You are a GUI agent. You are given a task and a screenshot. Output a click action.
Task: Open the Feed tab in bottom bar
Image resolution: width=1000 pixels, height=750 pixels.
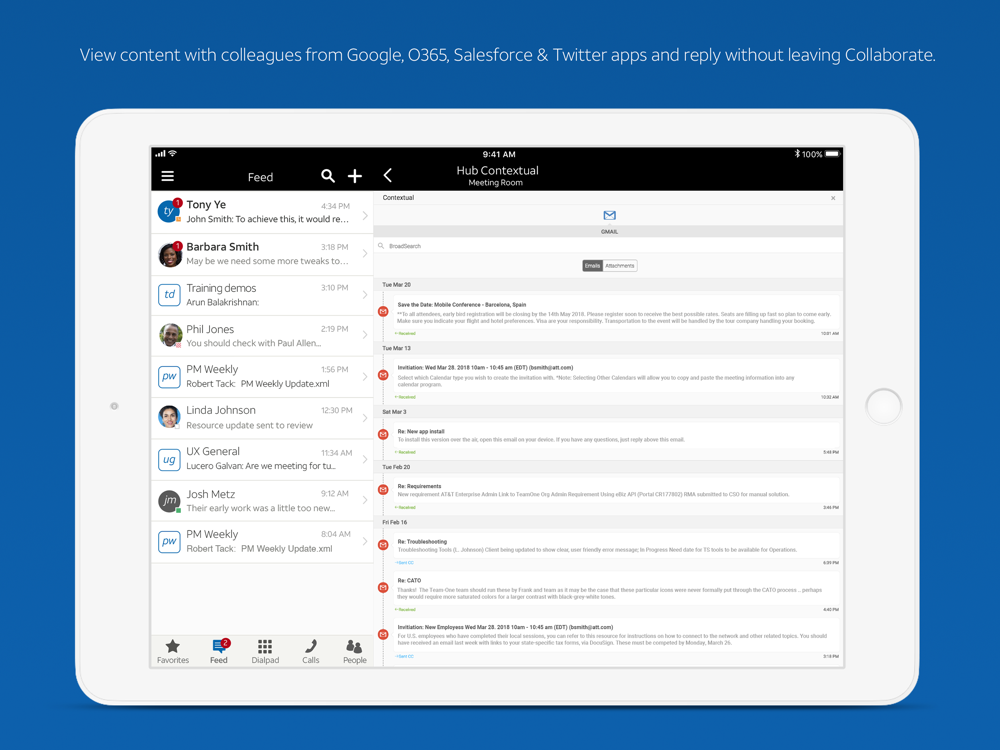coord(219,652)
